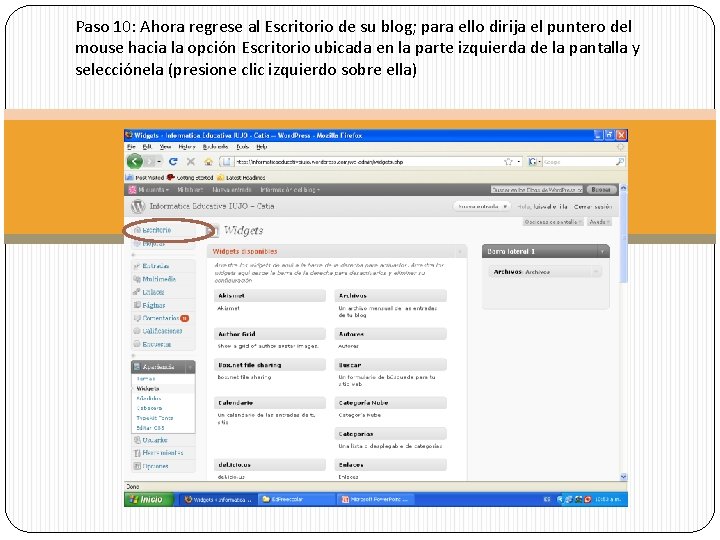Click the Cerrar sesión link
The height and width of the screenshot is (540, 720).
click(x=592, y=207)
